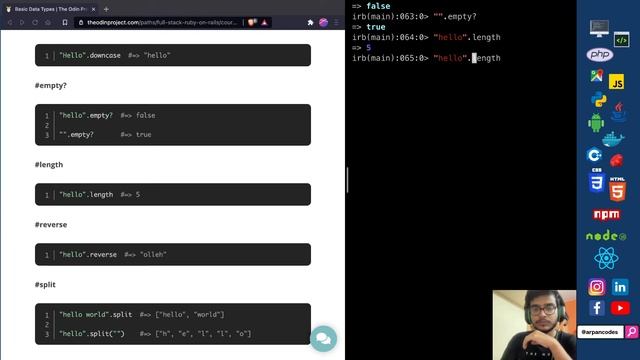Click the PHP logo icon
The height and width of the screenshot is (360, 640).
coord(600,55)
